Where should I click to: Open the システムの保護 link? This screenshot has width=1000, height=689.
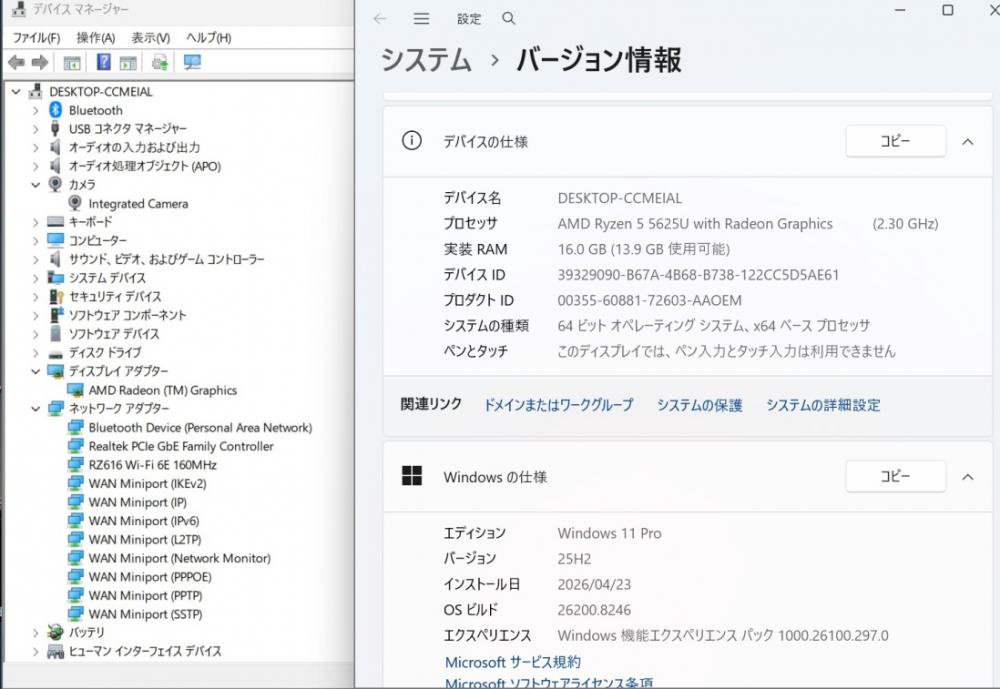(x=699, y=405)
